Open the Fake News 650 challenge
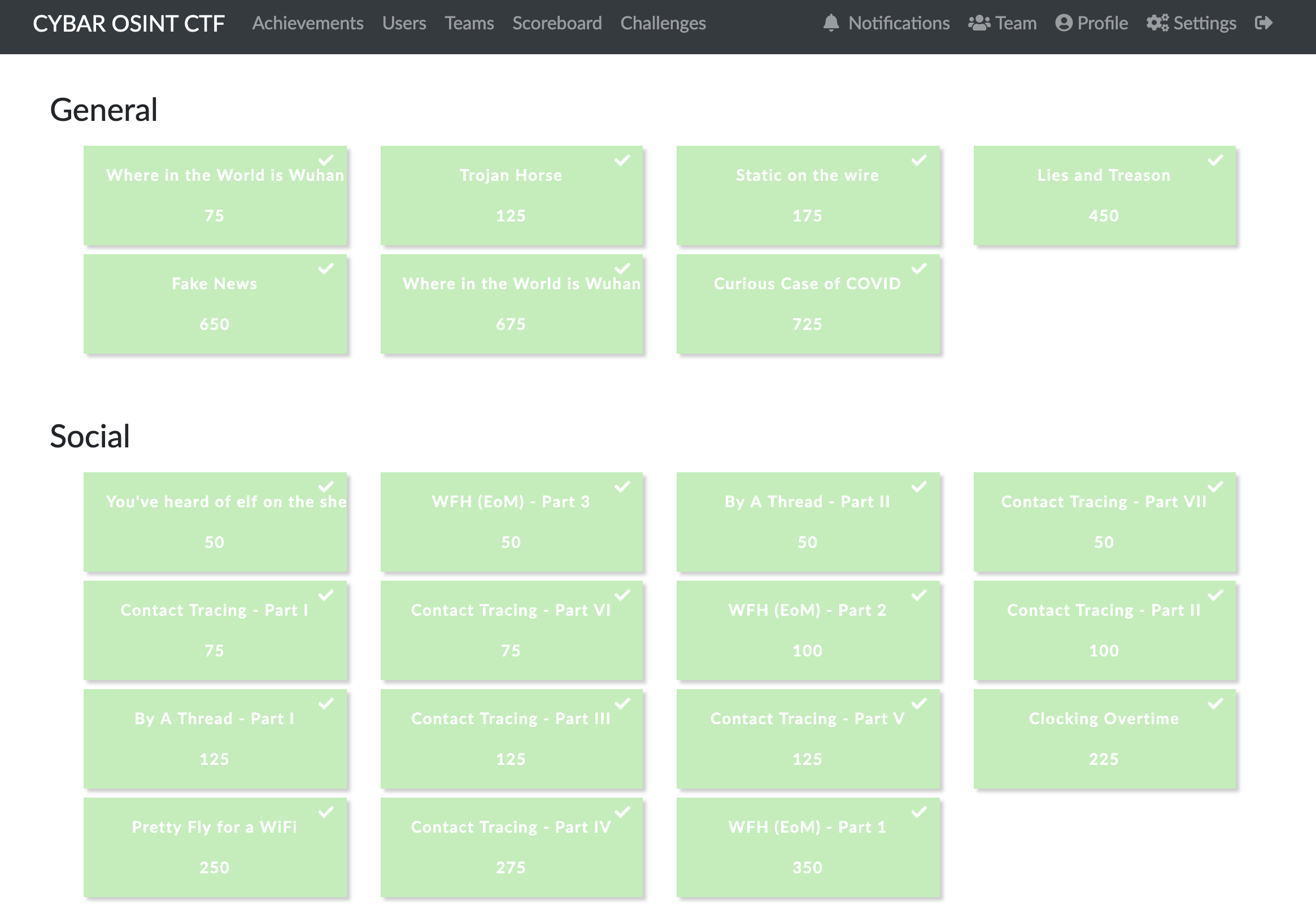 [x=215, y=304]
